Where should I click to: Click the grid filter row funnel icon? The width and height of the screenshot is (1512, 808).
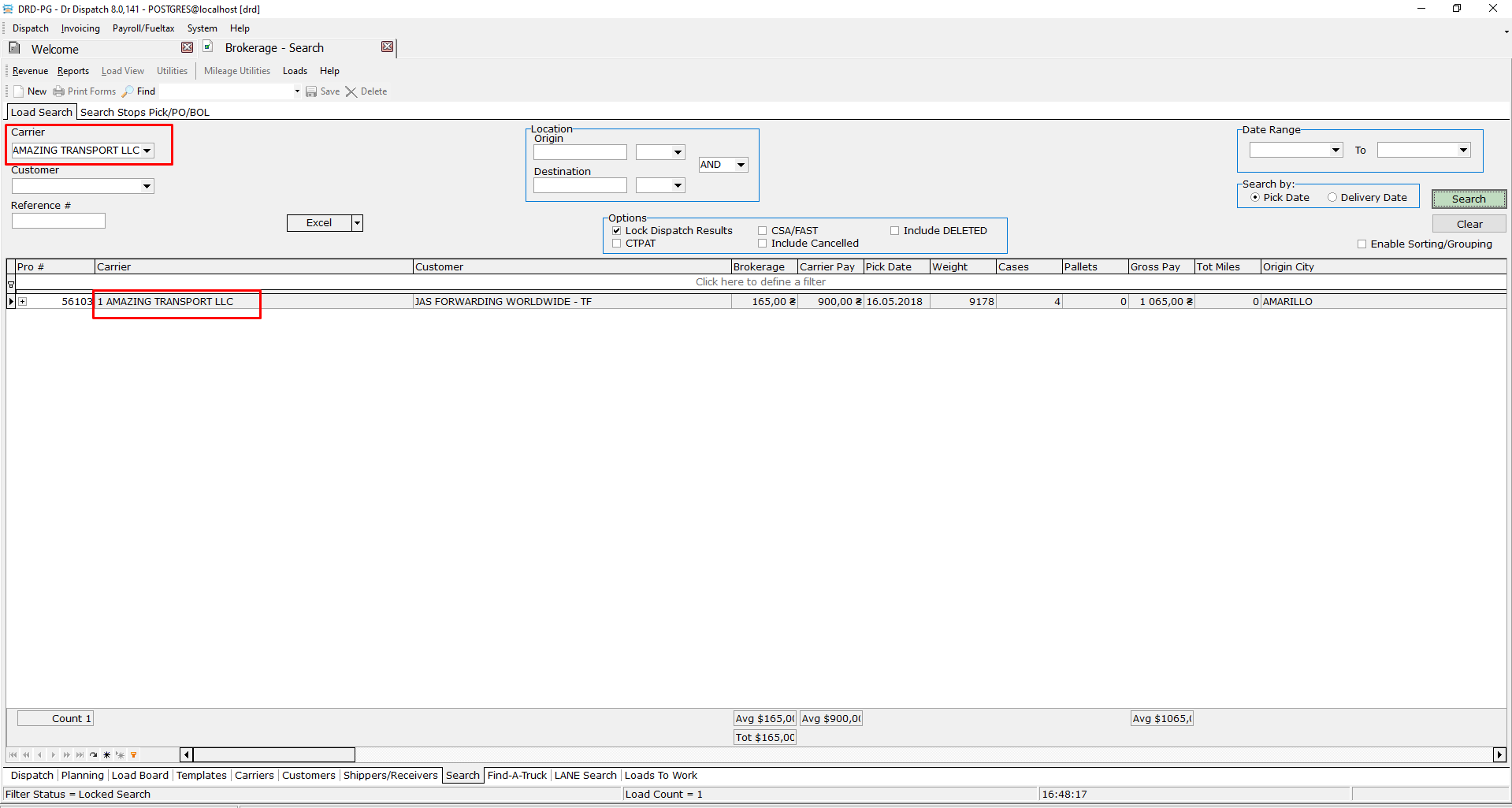coord(11,285)
